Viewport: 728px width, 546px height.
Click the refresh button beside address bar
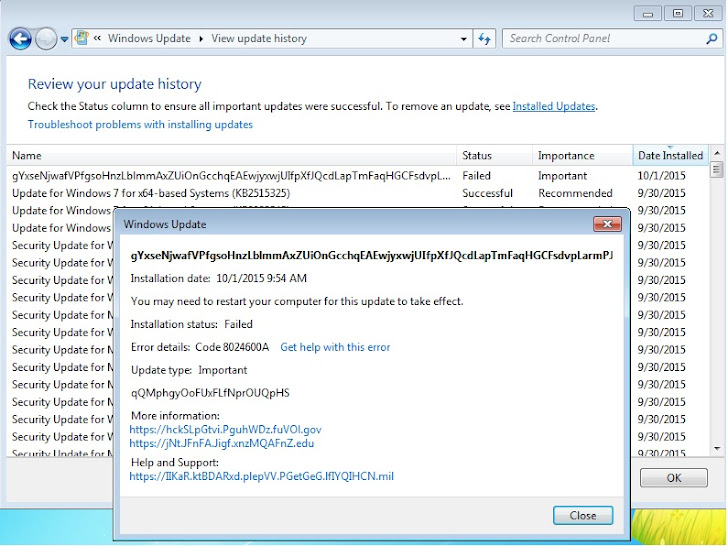coord(484,39)
